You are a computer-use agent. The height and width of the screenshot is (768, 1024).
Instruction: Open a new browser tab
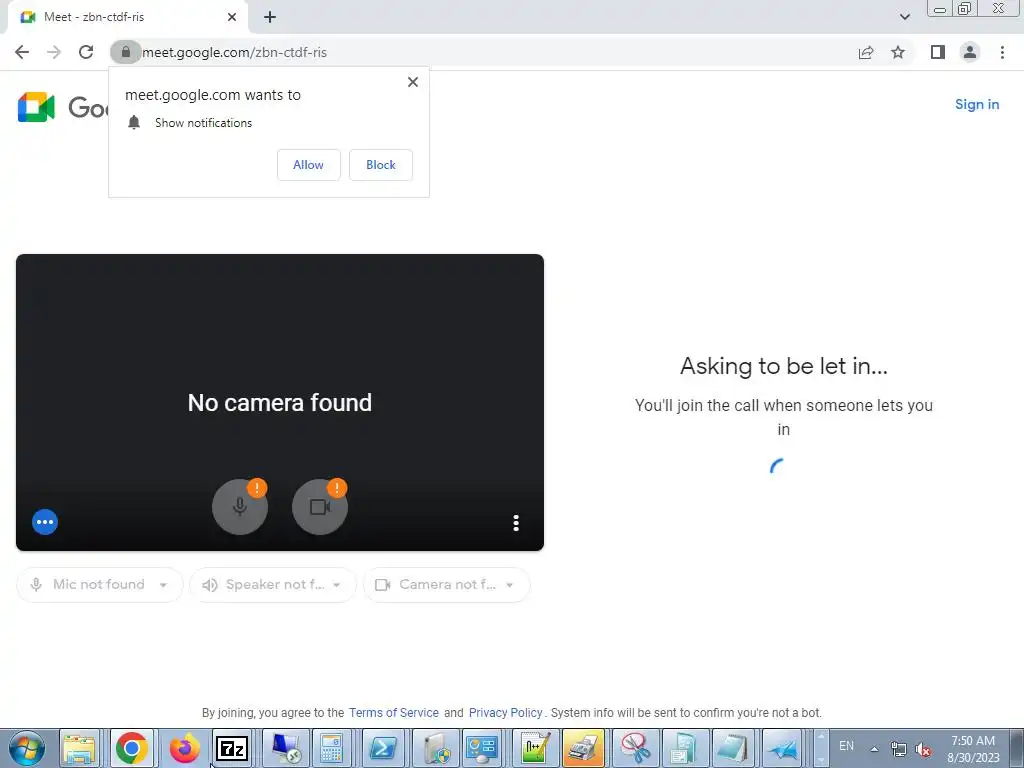click(x=270, y=17)
